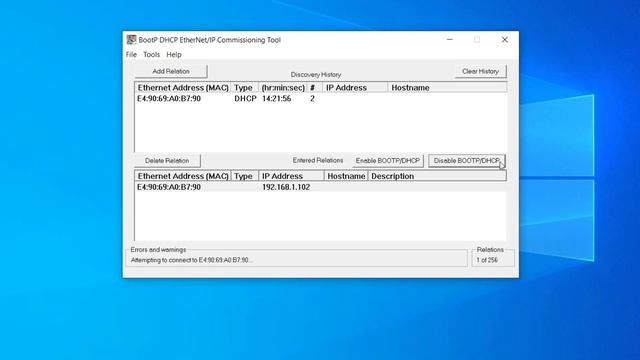This screenshot has height=360, width=640.
Task: Click Disable BOOTP/DHCP button
Action: 467,160
